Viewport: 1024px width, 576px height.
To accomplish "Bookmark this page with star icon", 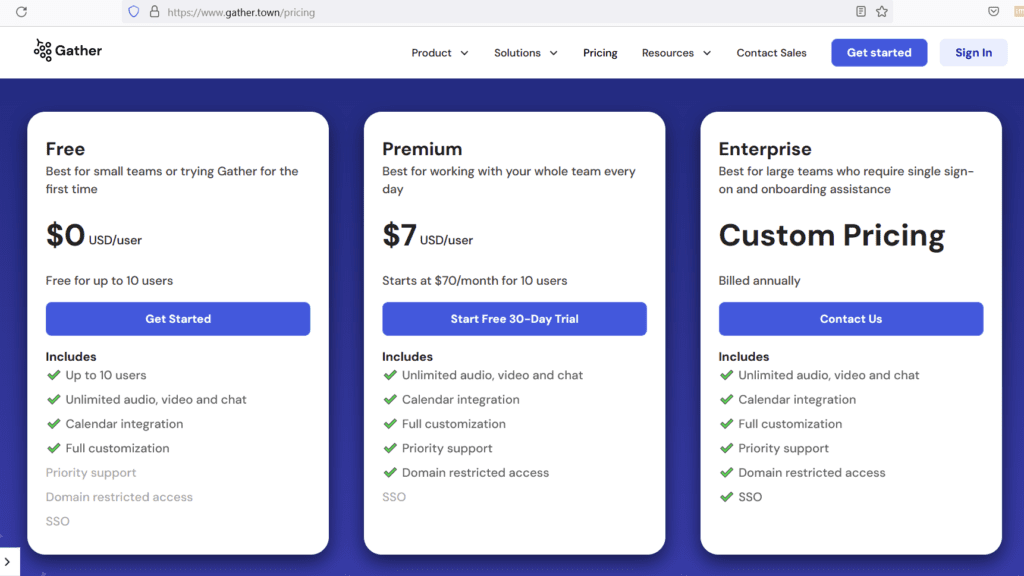I will (882, 12).
